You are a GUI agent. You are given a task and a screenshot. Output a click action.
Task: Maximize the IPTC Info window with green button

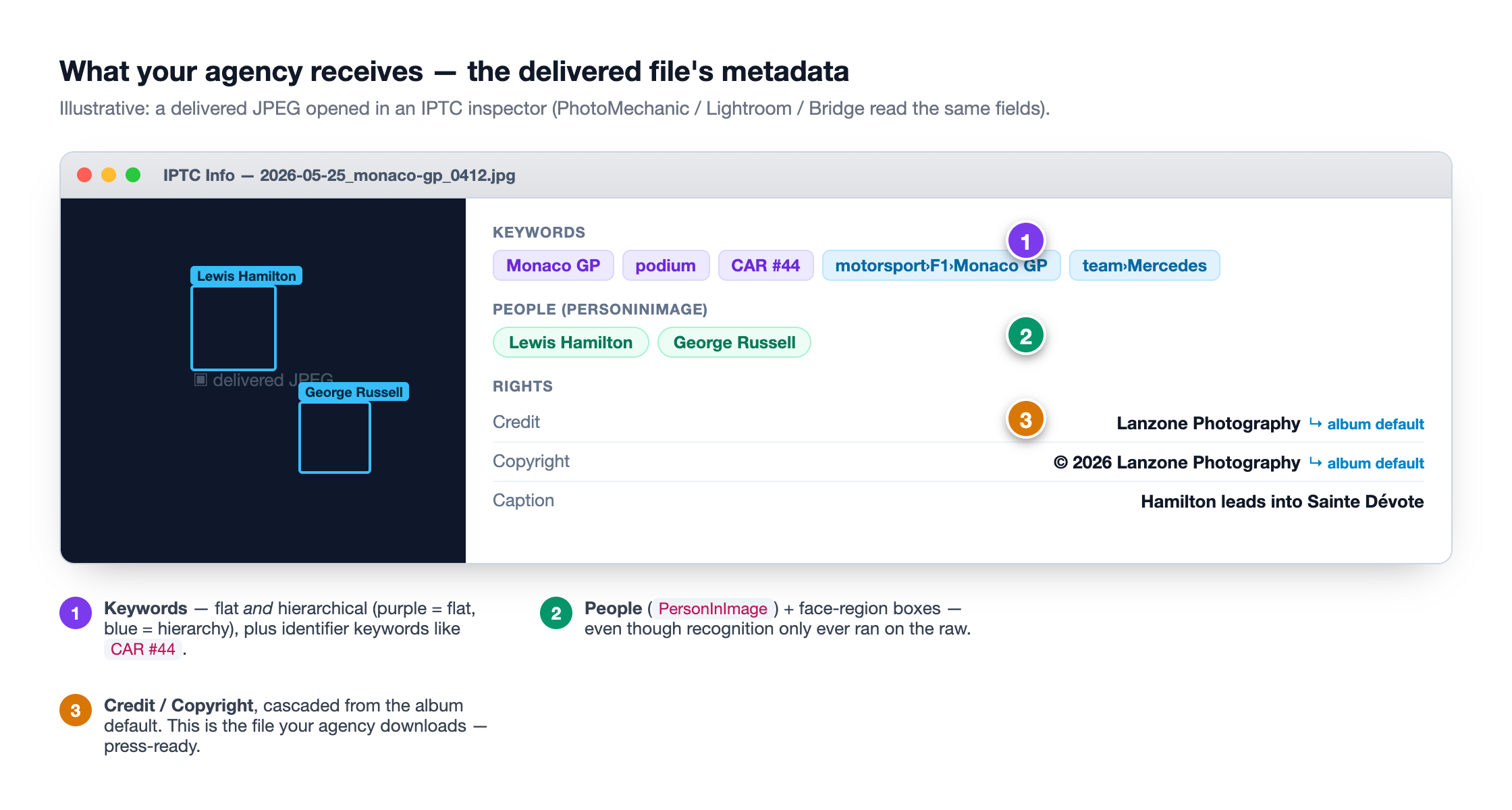point(133,175)
